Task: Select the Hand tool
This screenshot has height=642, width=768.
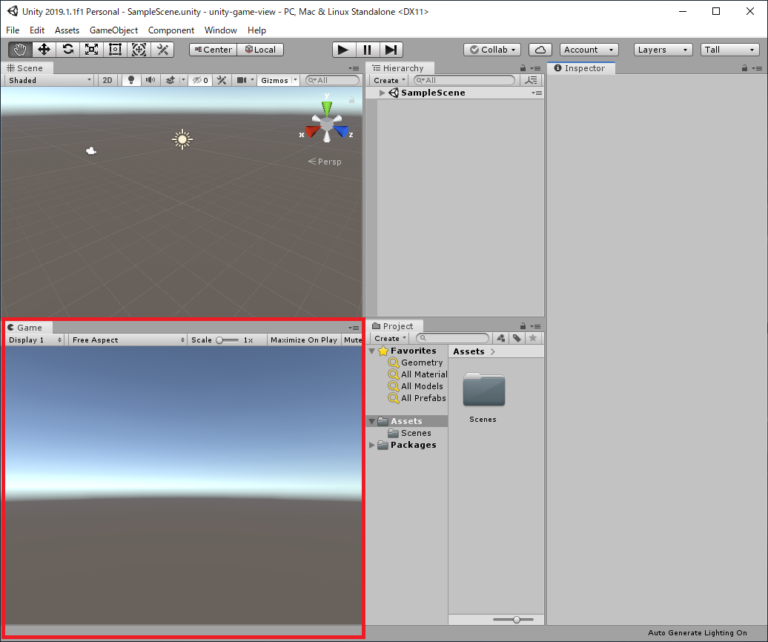Action: point(20,49)
